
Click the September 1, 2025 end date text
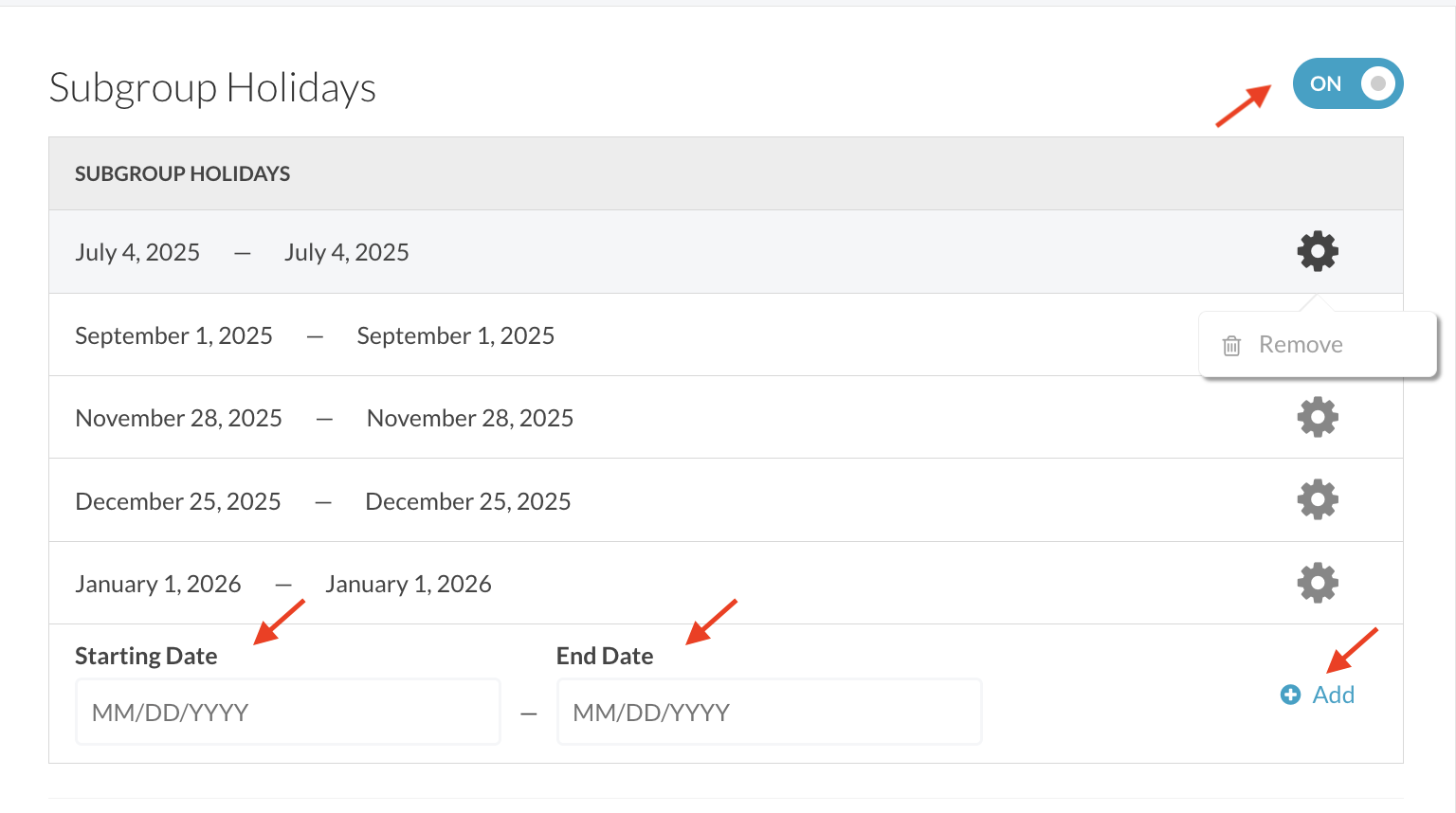pos(455,335)
